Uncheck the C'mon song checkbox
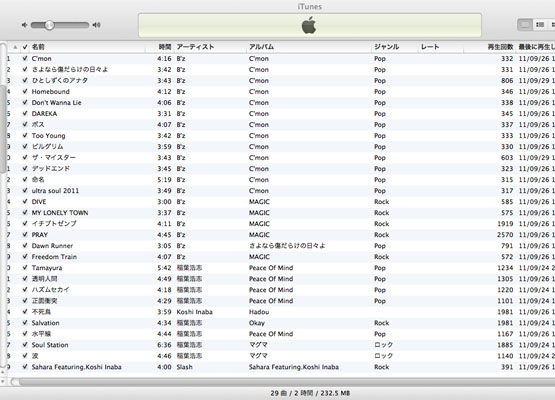This screenshot has height=400, width=555. coord(25,58)
